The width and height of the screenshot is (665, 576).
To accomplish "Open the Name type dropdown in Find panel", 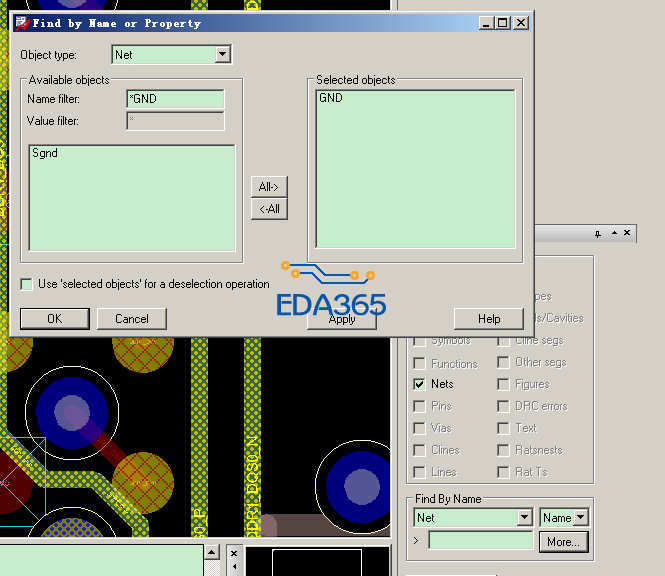I will pyautogui.click(x=580, y=517).
